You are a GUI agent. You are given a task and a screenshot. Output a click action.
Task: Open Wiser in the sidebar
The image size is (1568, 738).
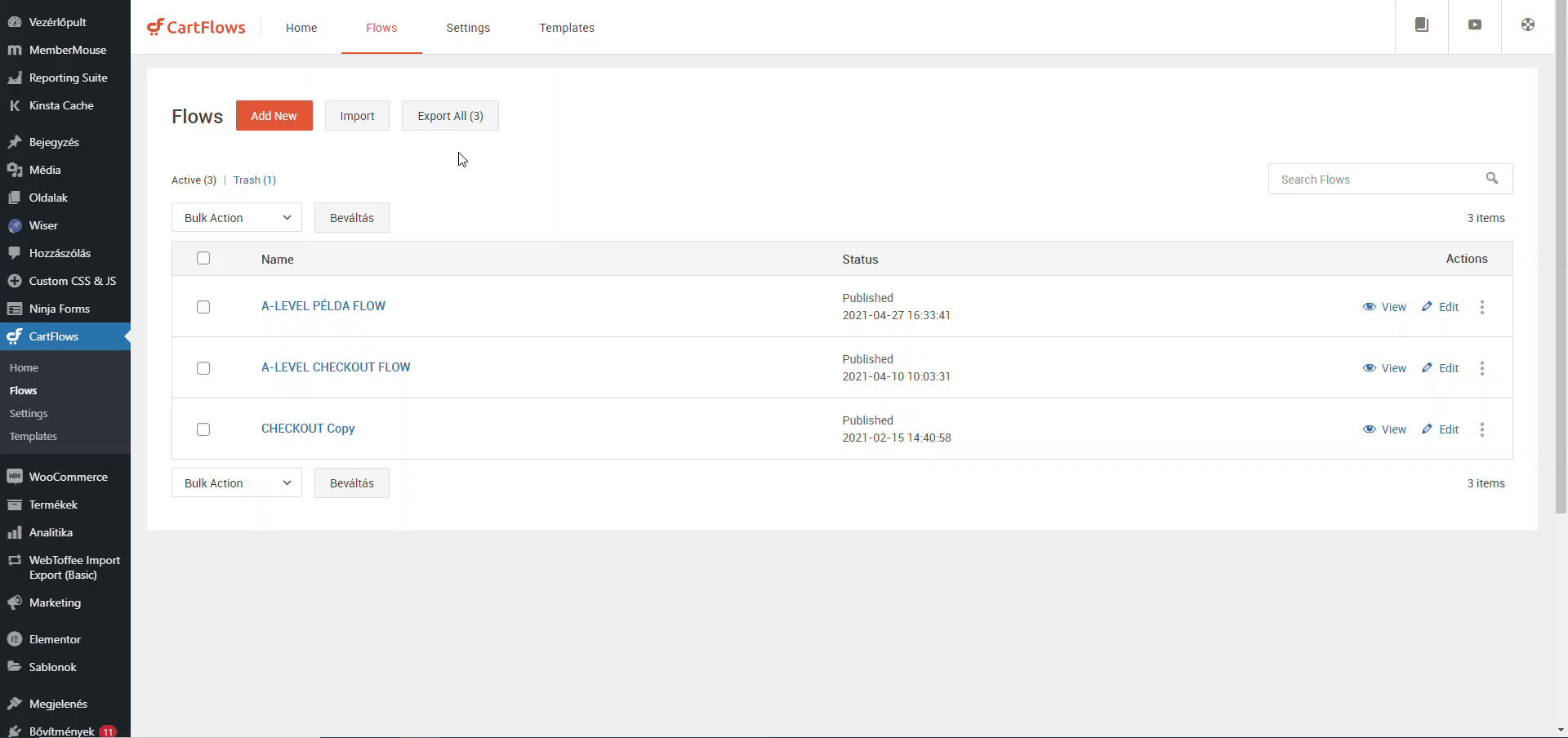[65, 225]
